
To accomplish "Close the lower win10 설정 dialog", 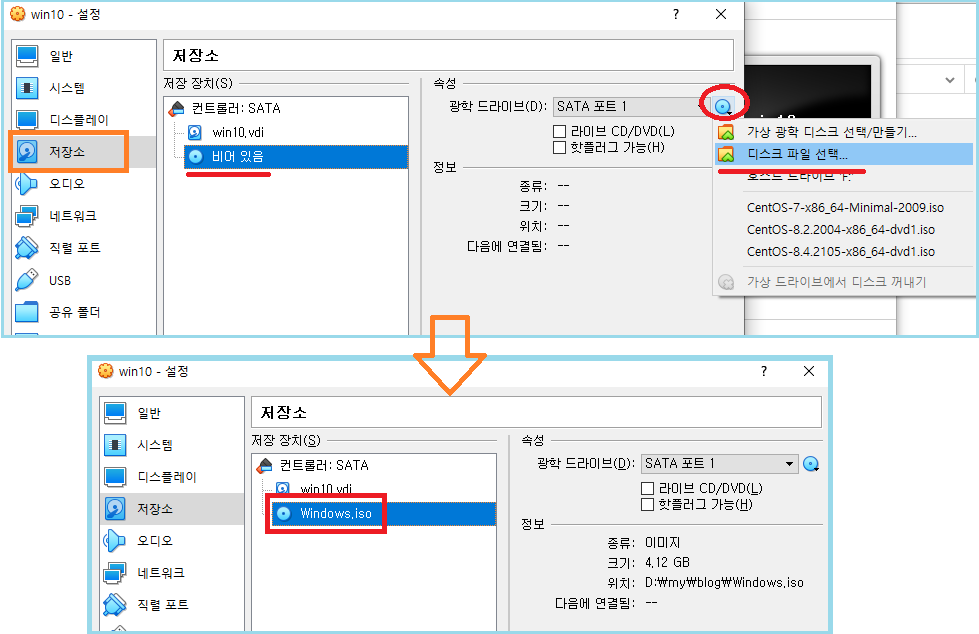I will point(809,371).
